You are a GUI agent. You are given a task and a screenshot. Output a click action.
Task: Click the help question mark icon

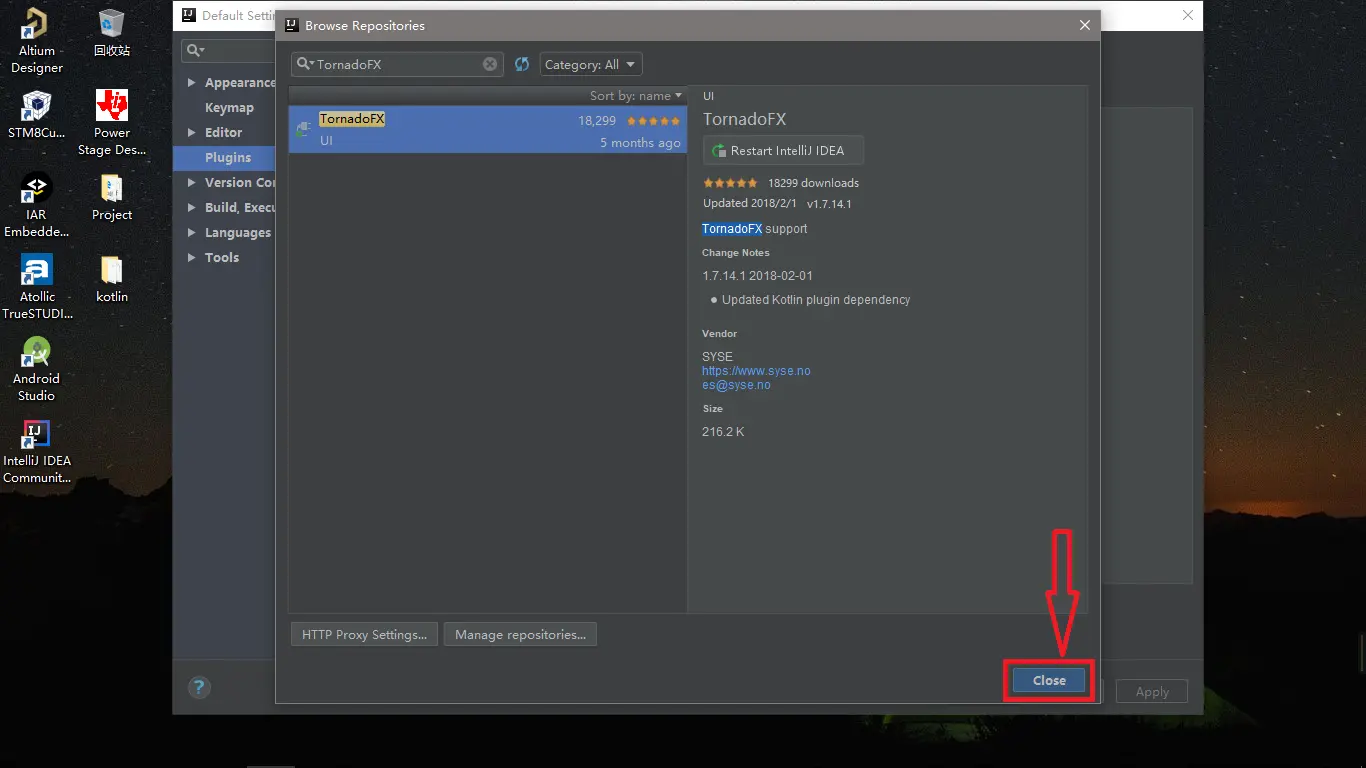pyautogui.click(x=199, y=687)
